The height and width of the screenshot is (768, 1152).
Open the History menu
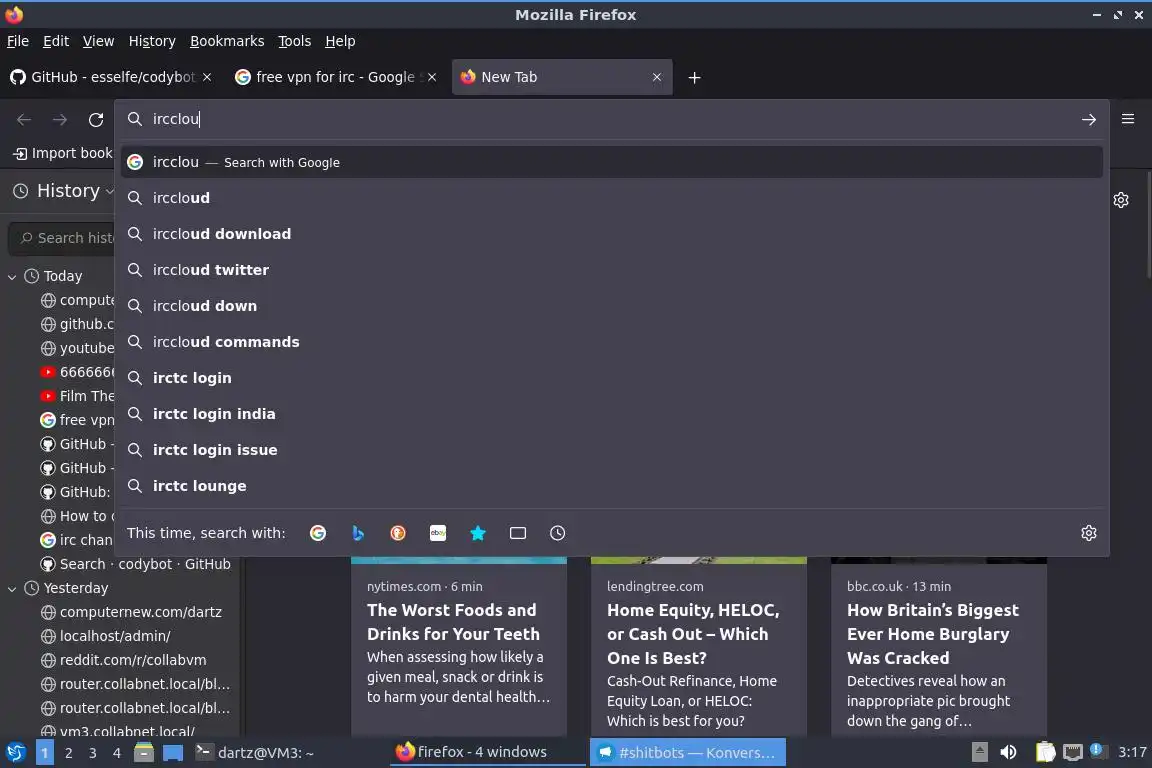152,41
